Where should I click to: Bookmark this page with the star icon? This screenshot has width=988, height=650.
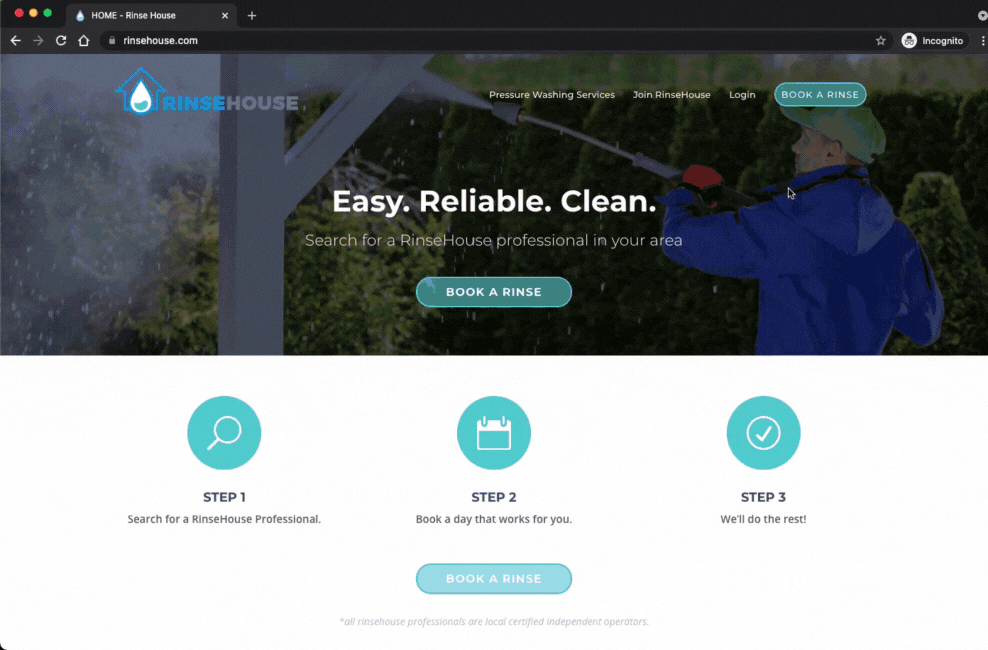coord(880,41)
